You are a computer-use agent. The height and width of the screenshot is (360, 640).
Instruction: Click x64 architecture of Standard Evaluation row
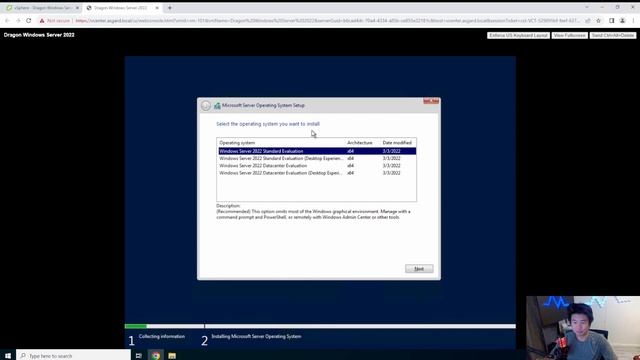pyautogui.click(x=350, y=151)
